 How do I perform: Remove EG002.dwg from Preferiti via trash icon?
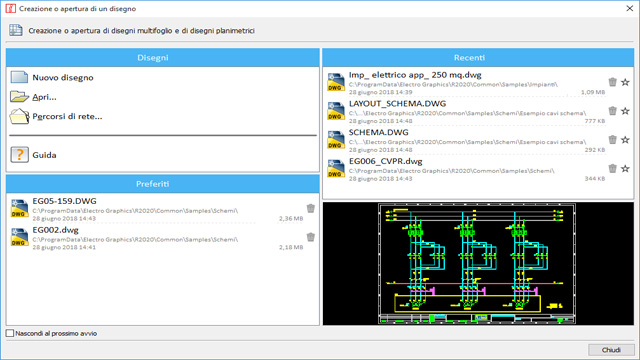click(x=311, y=237)
